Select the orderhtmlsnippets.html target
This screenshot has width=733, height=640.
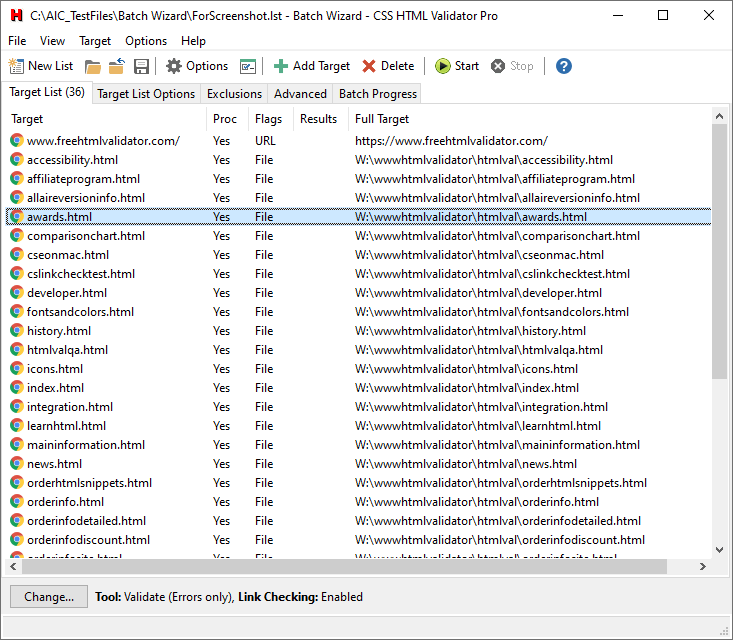359,482
